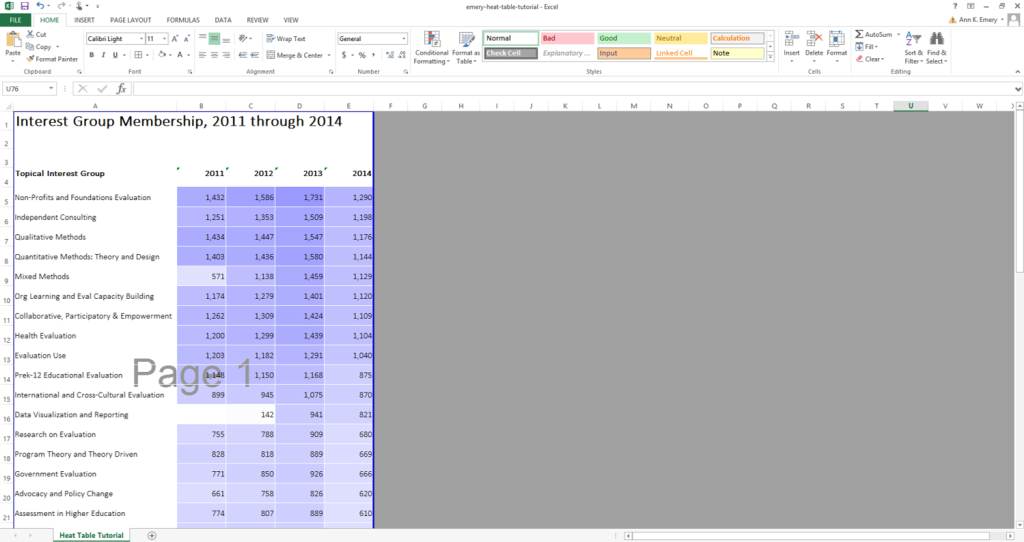The height and width of the screenshot is (542, 1024).
Task: Toggle Top Align vertical alignment
Action: coord(203,39)
